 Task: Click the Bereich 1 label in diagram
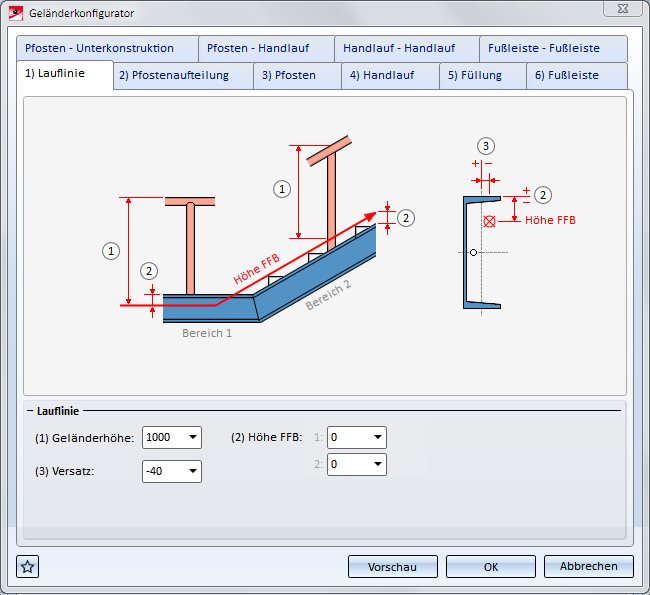click(207, 333)
